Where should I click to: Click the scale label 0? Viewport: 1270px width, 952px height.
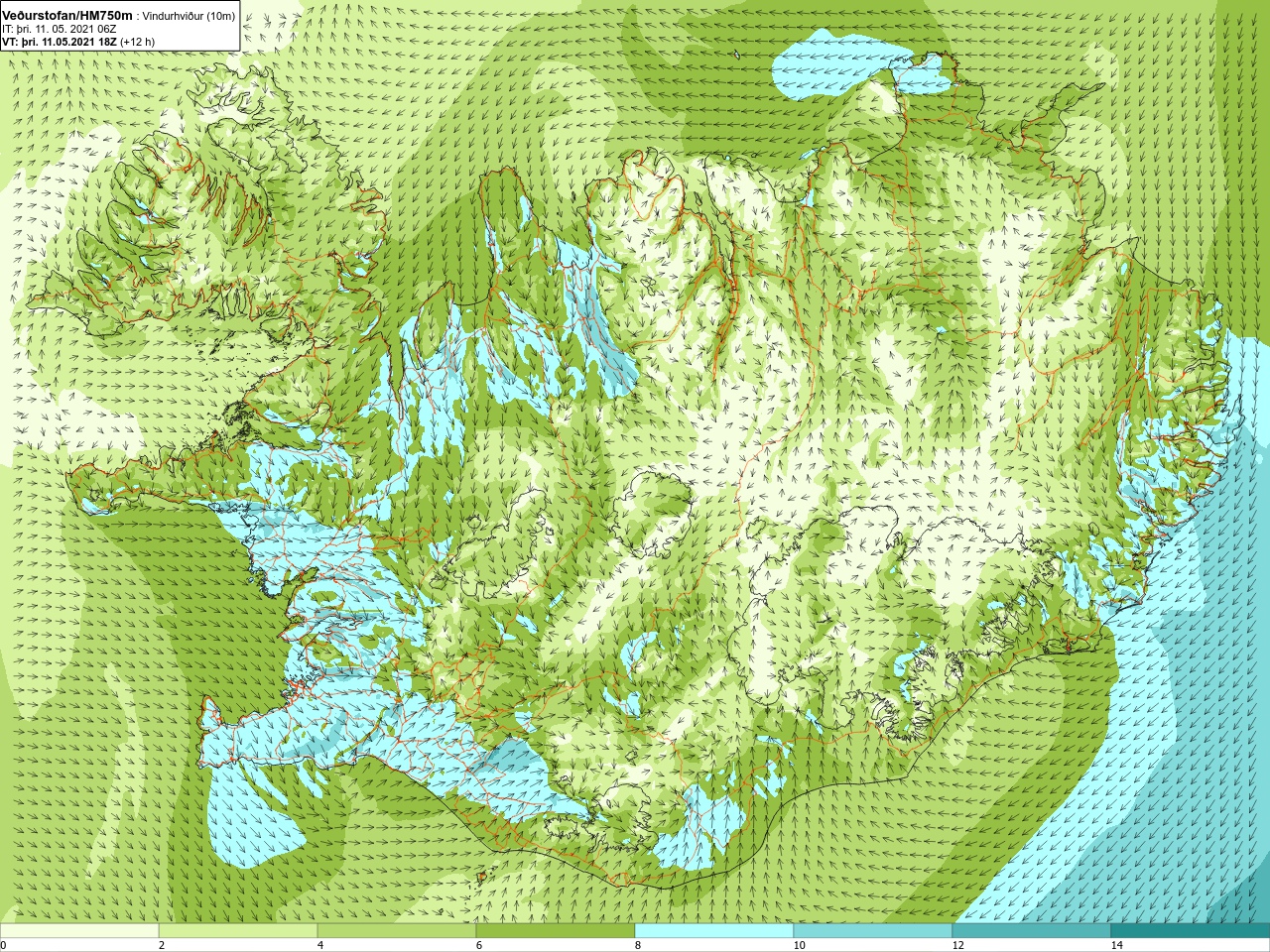click(4, 945)
